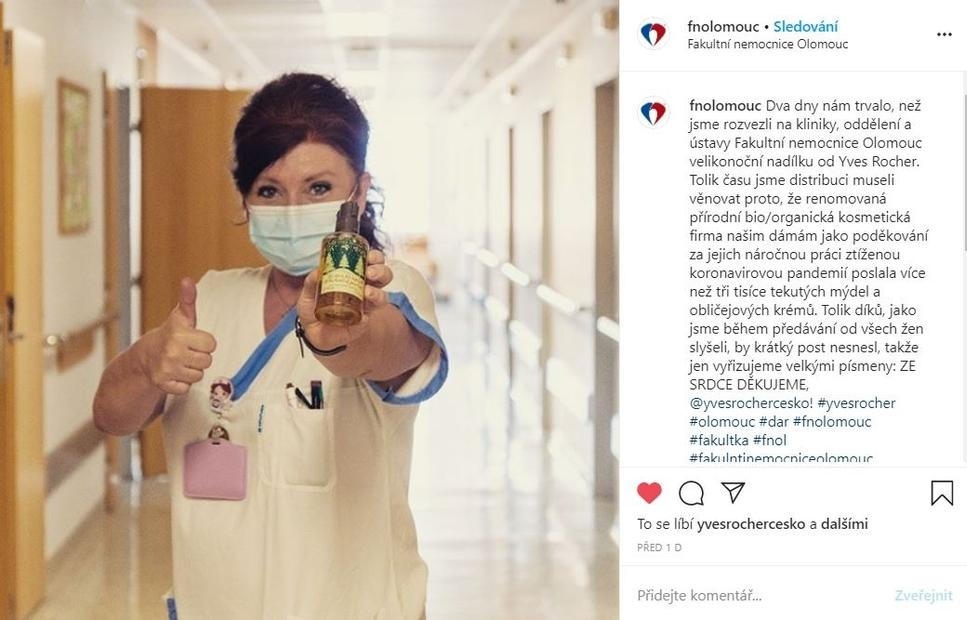Save the post with the bookmark icon
967x620 pixels.
click(x=942, y=493)
